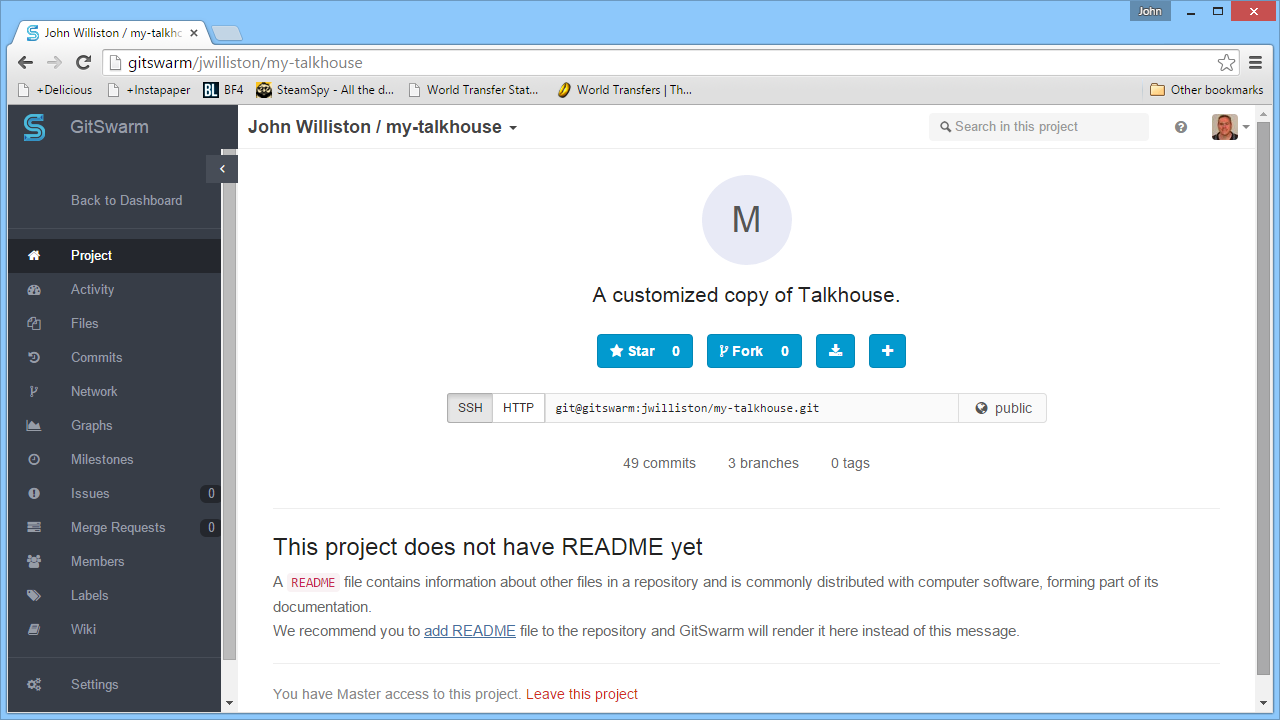Click the browser back arrow
The width and height of the screenshot is (1280, 720).
tap(26, 62)
